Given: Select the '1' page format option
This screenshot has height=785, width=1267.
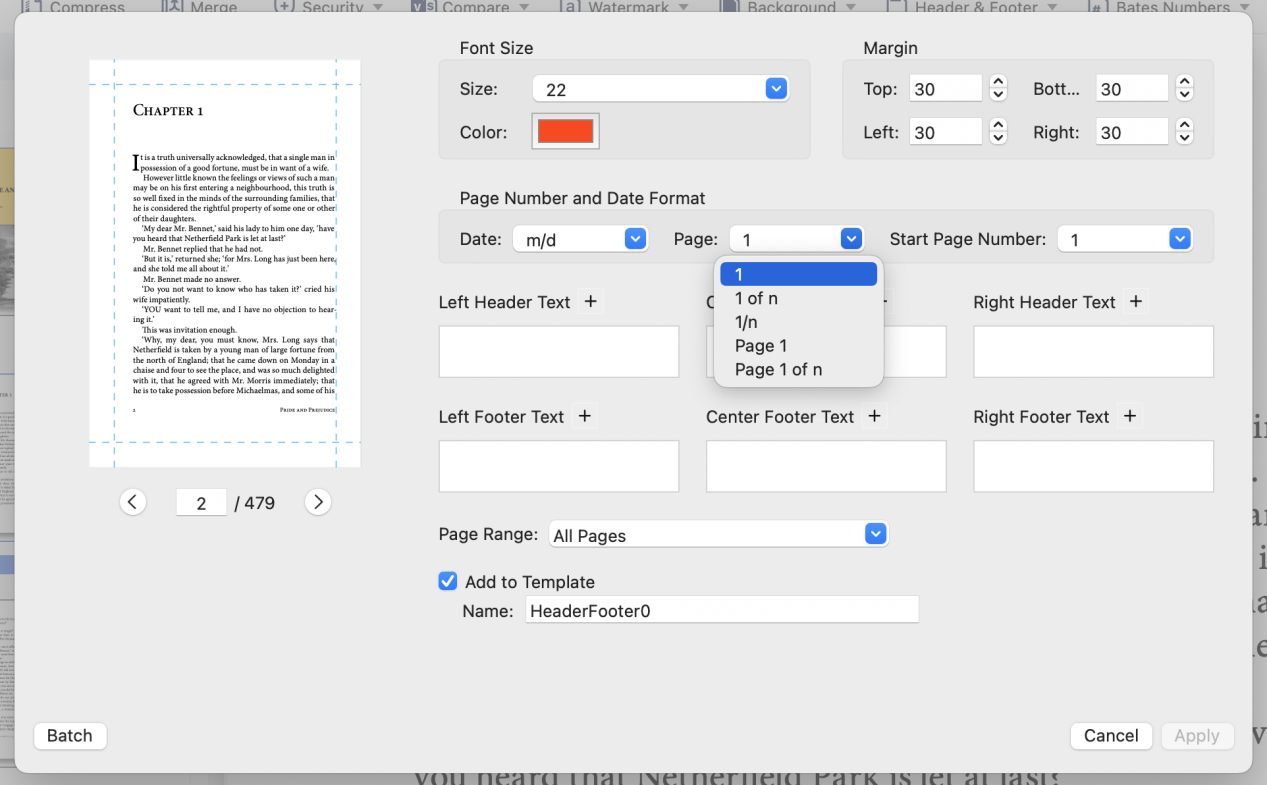Looking at the screenshot, I should coord(798,274).
